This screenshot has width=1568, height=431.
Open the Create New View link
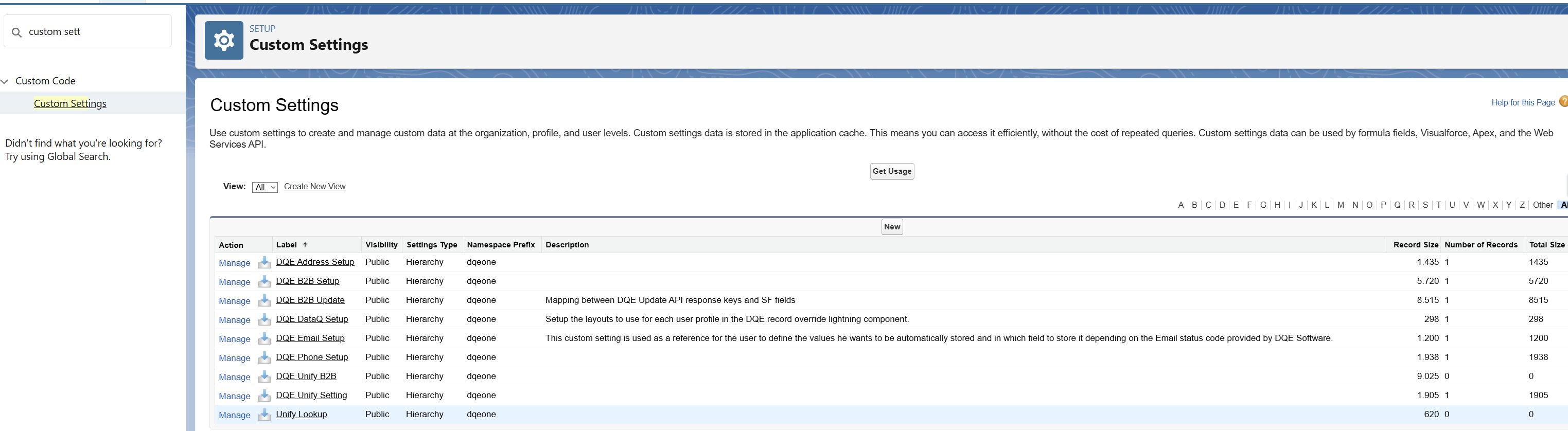pos(315,186)
